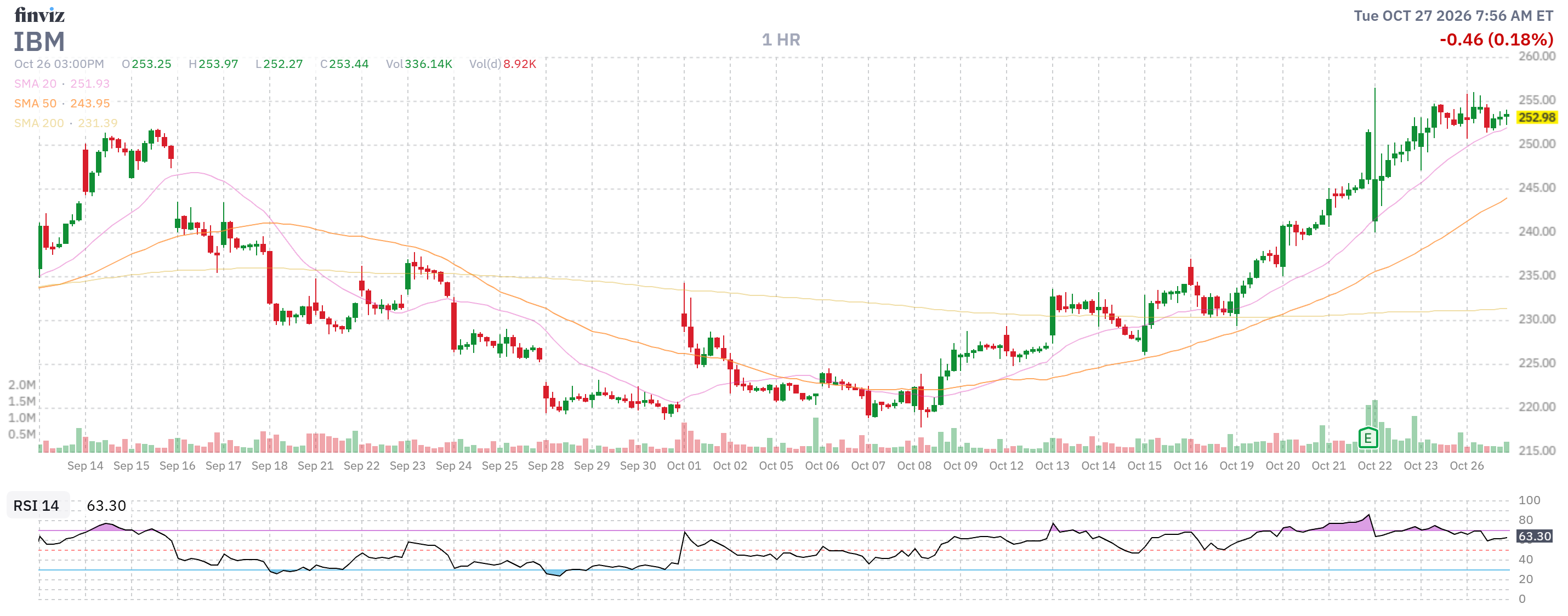Click the finviz logo

39,15
